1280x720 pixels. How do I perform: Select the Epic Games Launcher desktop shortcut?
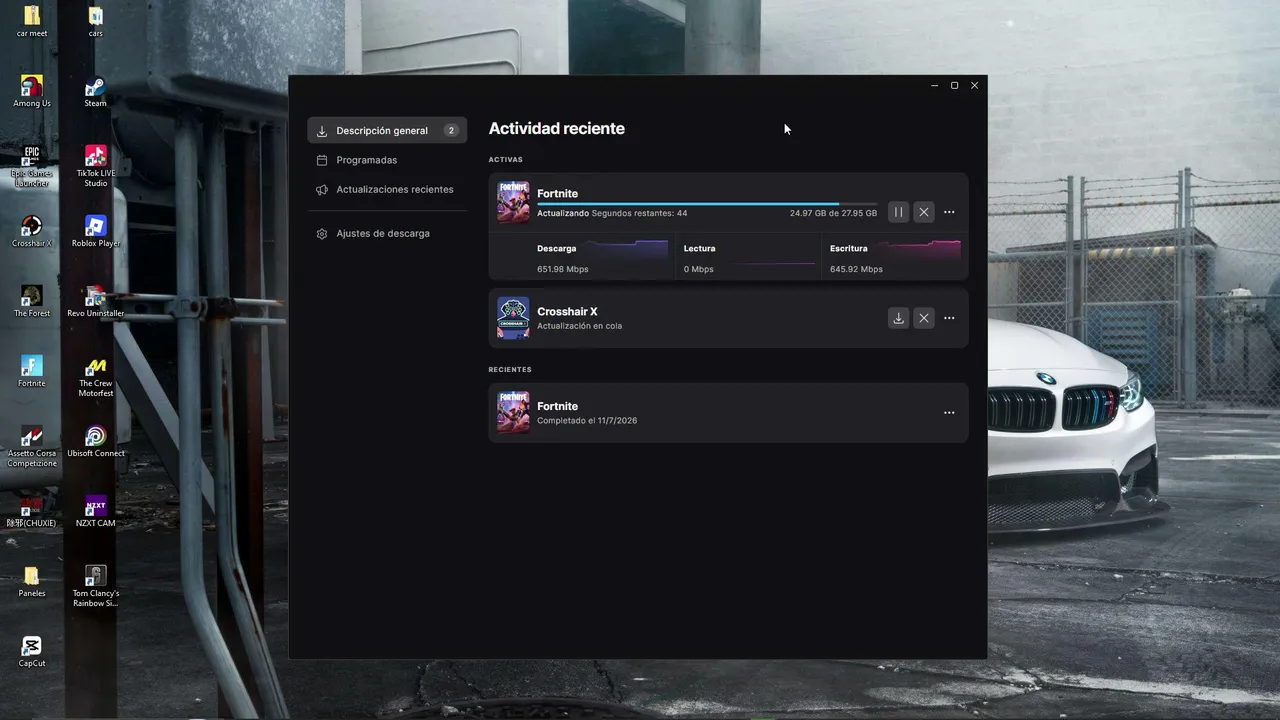(x=32, y=167)
